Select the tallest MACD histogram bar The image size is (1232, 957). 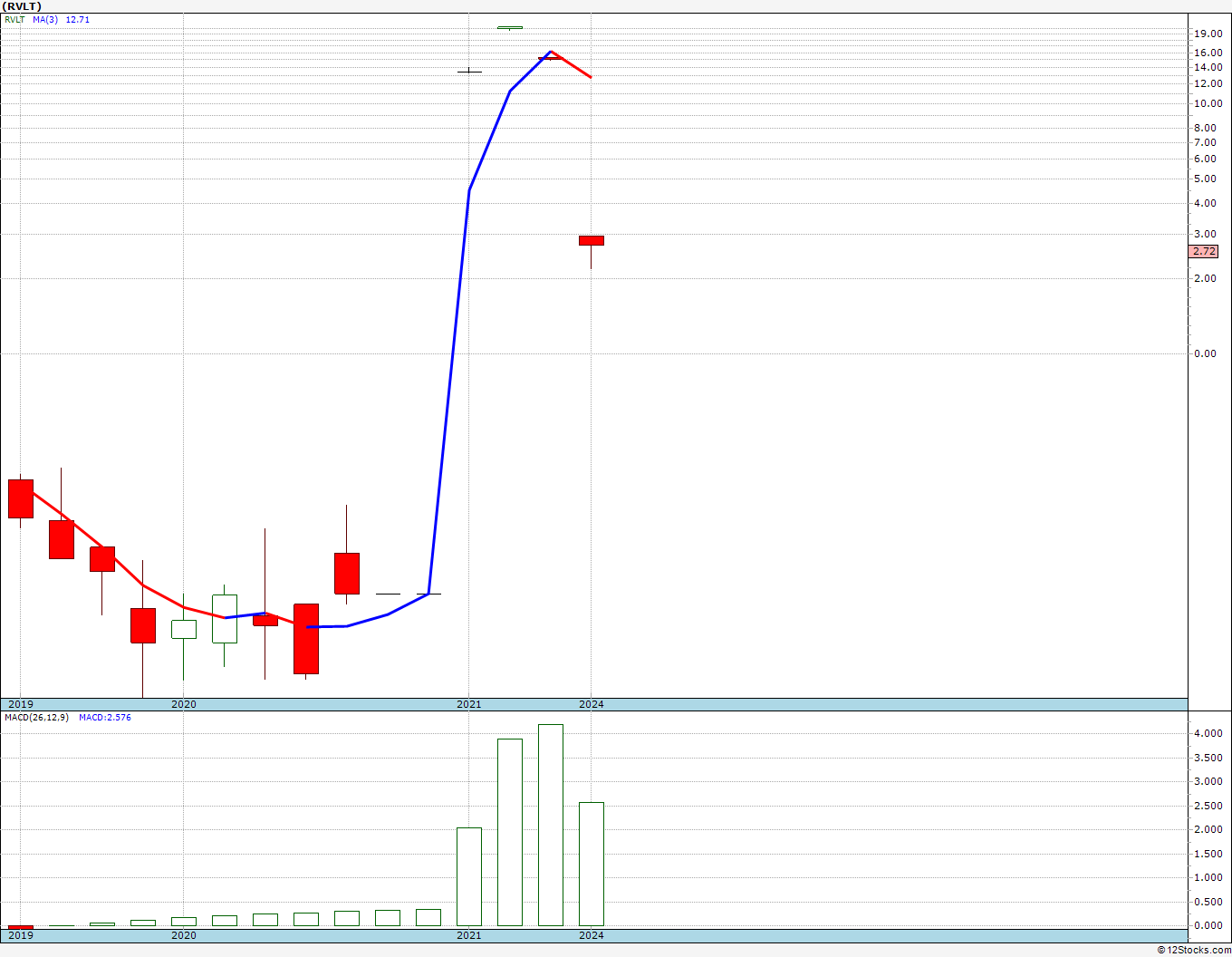tap(551, 825)
